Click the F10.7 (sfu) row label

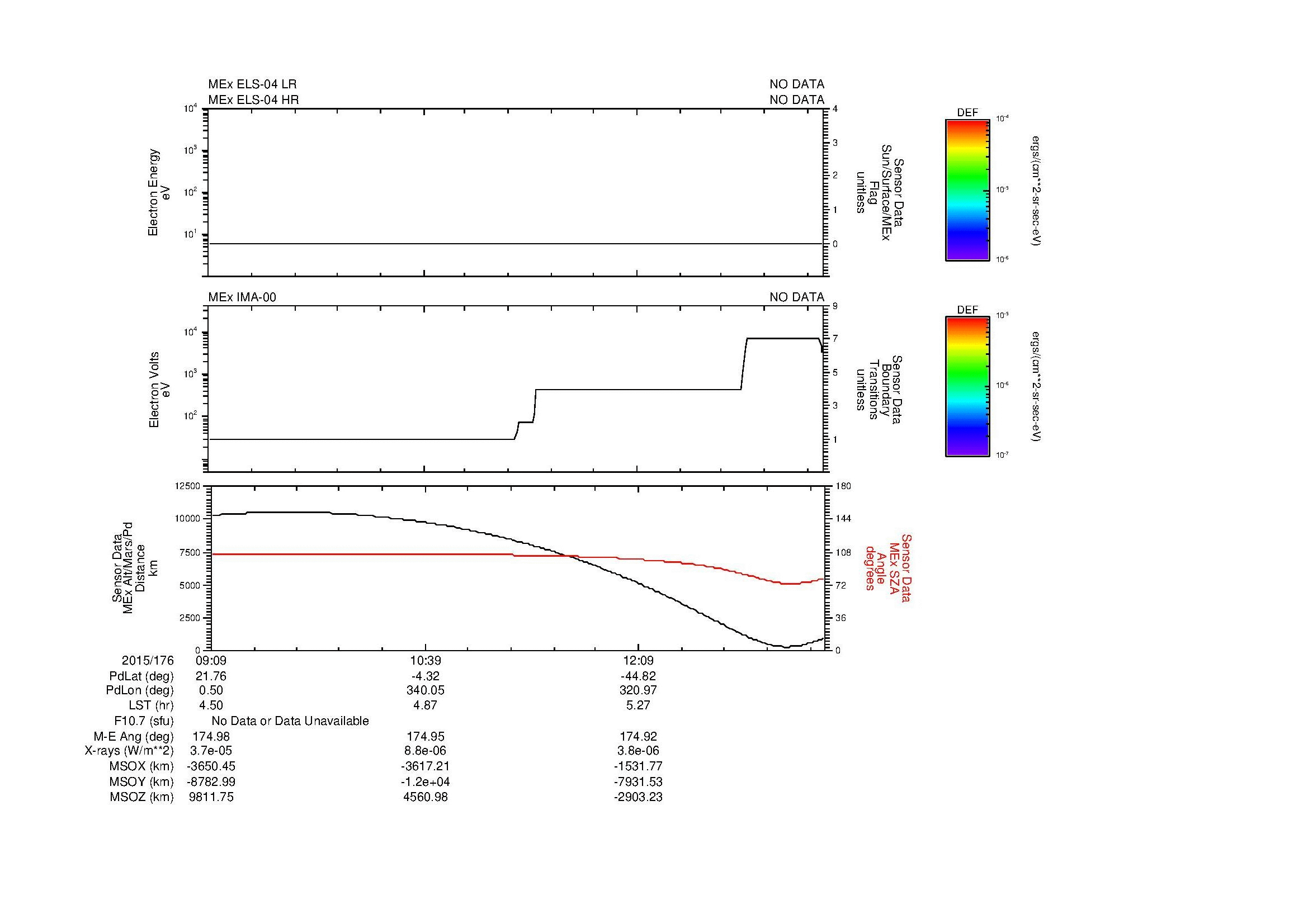[144, 721]
